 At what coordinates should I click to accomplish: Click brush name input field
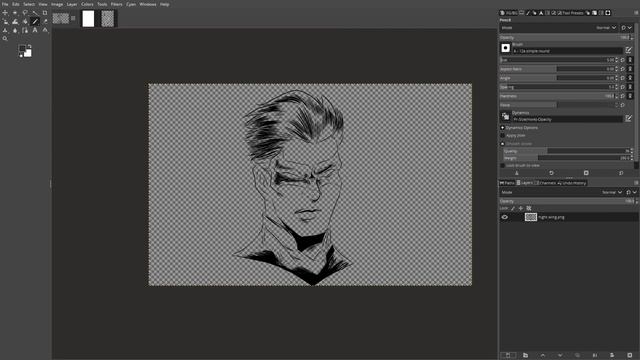point(567,51)
